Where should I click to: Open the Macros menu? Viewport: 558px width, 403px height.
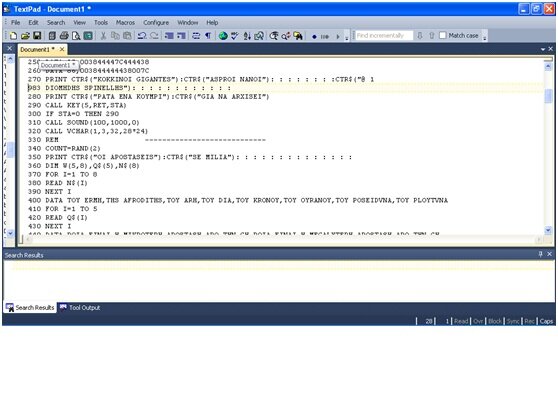(x=125, y=22)
